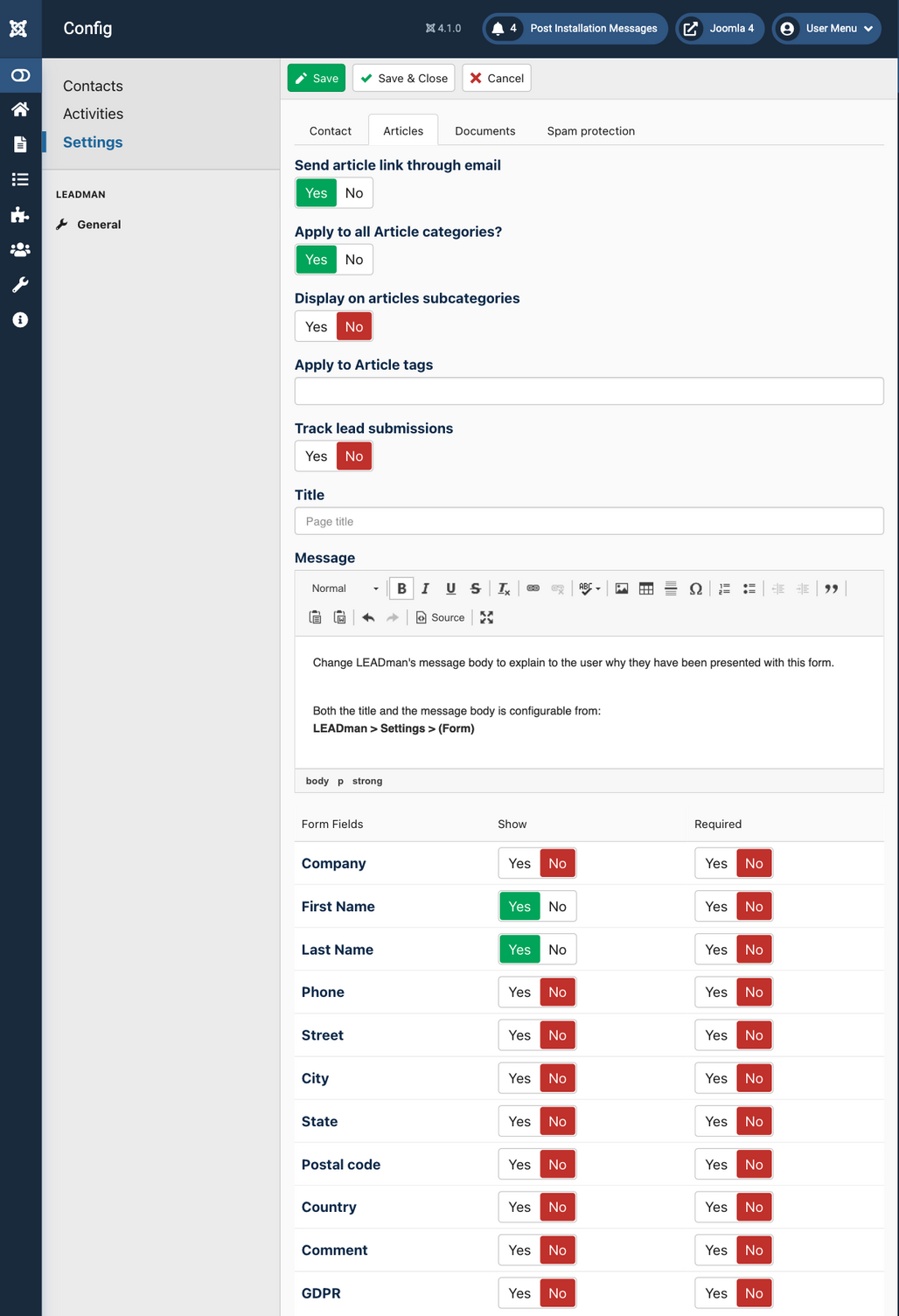
Task: Insert image via editor image icon
Action: coord(622,588)
